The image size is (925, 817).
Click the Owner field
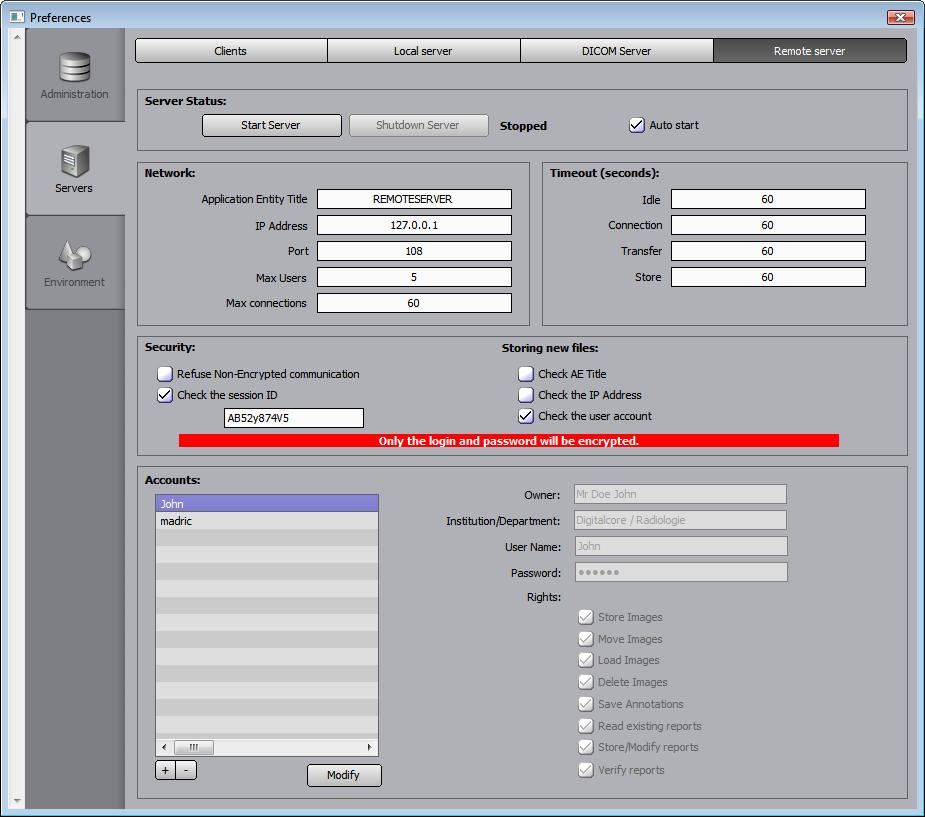(x=680, y=494)
